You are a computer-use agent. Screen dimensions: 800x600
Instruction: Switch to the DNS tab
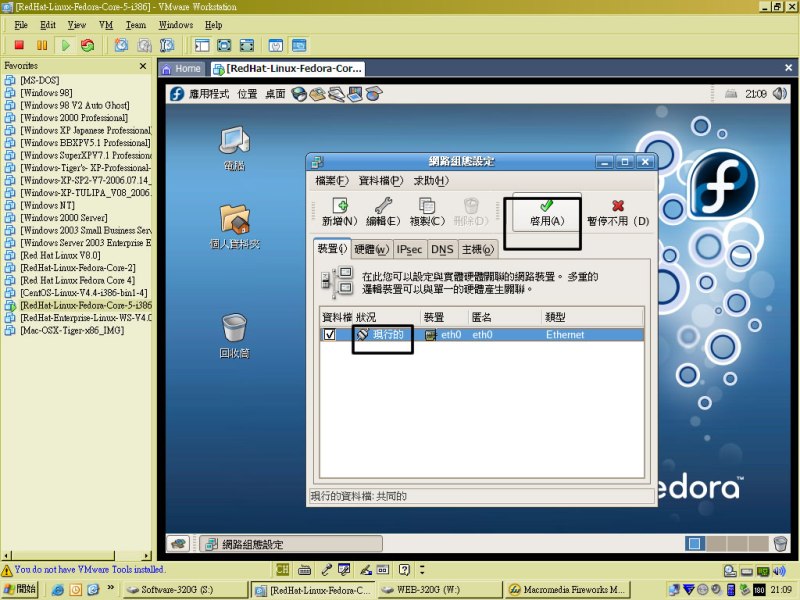click(442, 249)
